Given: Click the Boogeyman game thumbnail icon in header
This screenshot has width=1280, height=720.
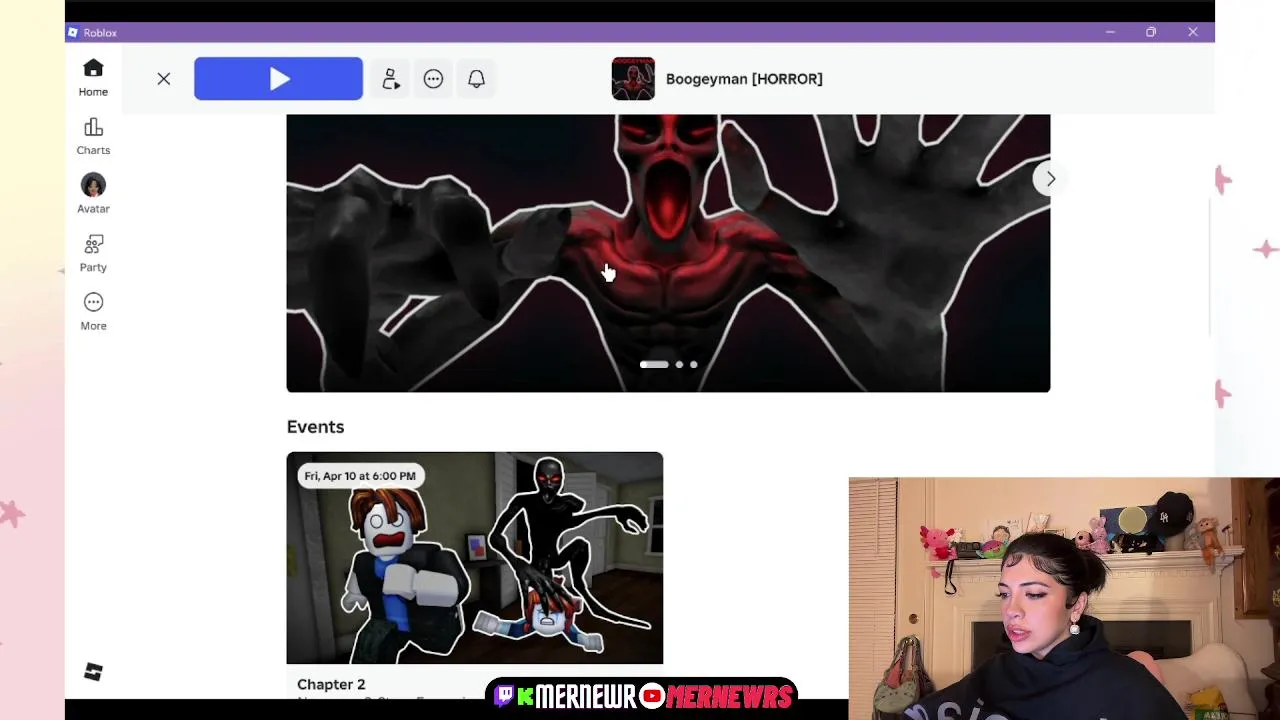Looking at the screenshot, I should (x=633, y=79).
